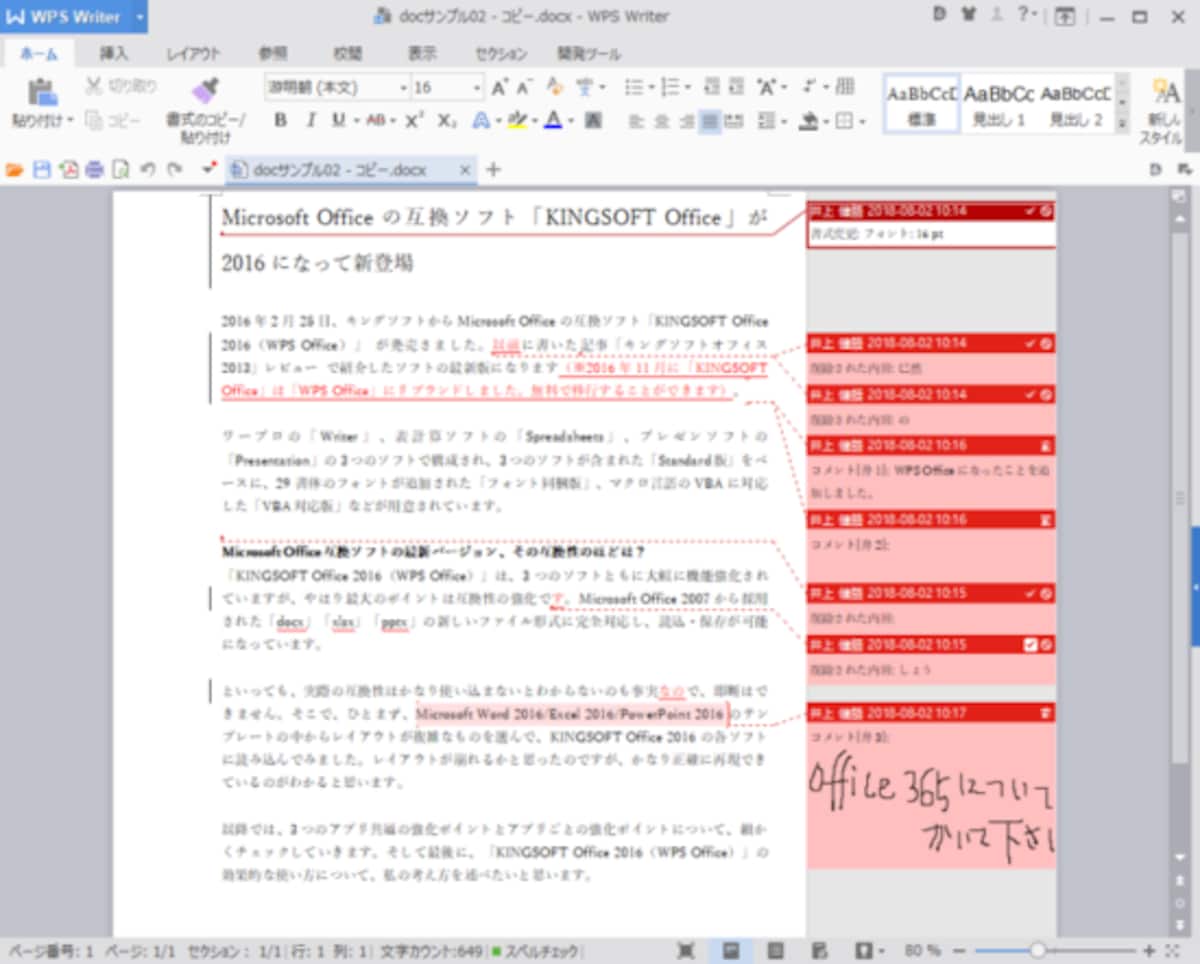Viewport: 1200px width, 964px height.
Task: Click the open folder icon in quick toolbar
Action: [14, 170]
